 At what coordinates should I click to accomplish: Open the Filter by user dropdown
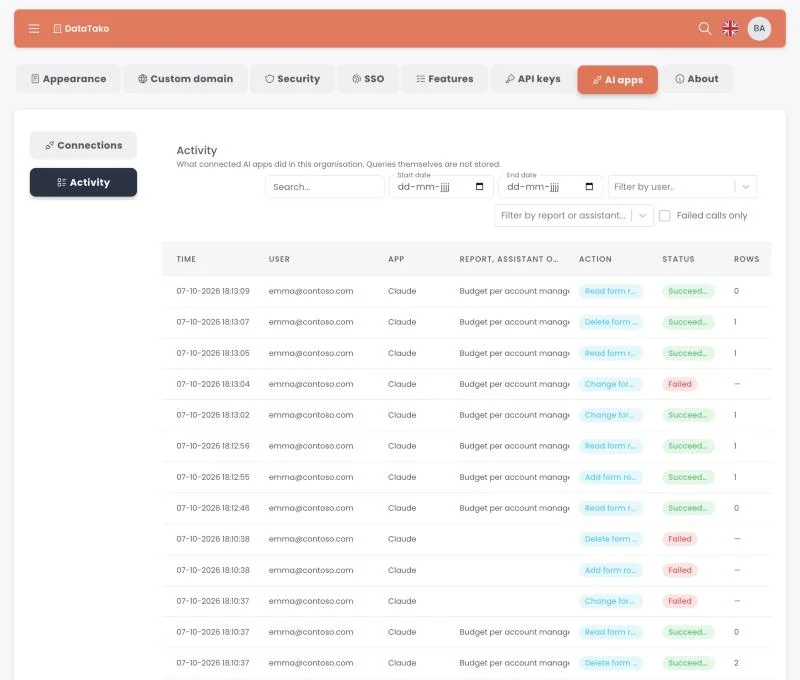coord(682,187)
